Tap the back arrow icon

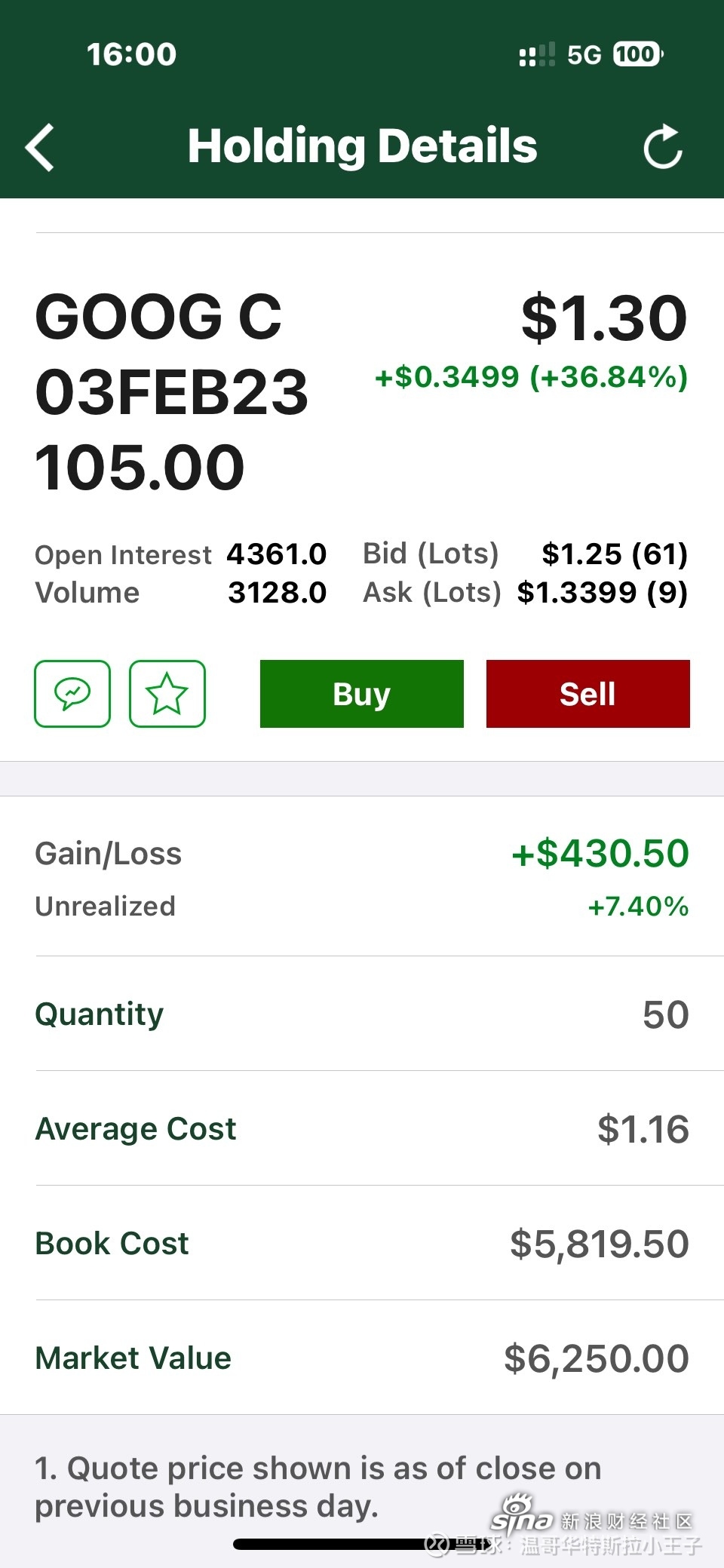tap(41, 147)
